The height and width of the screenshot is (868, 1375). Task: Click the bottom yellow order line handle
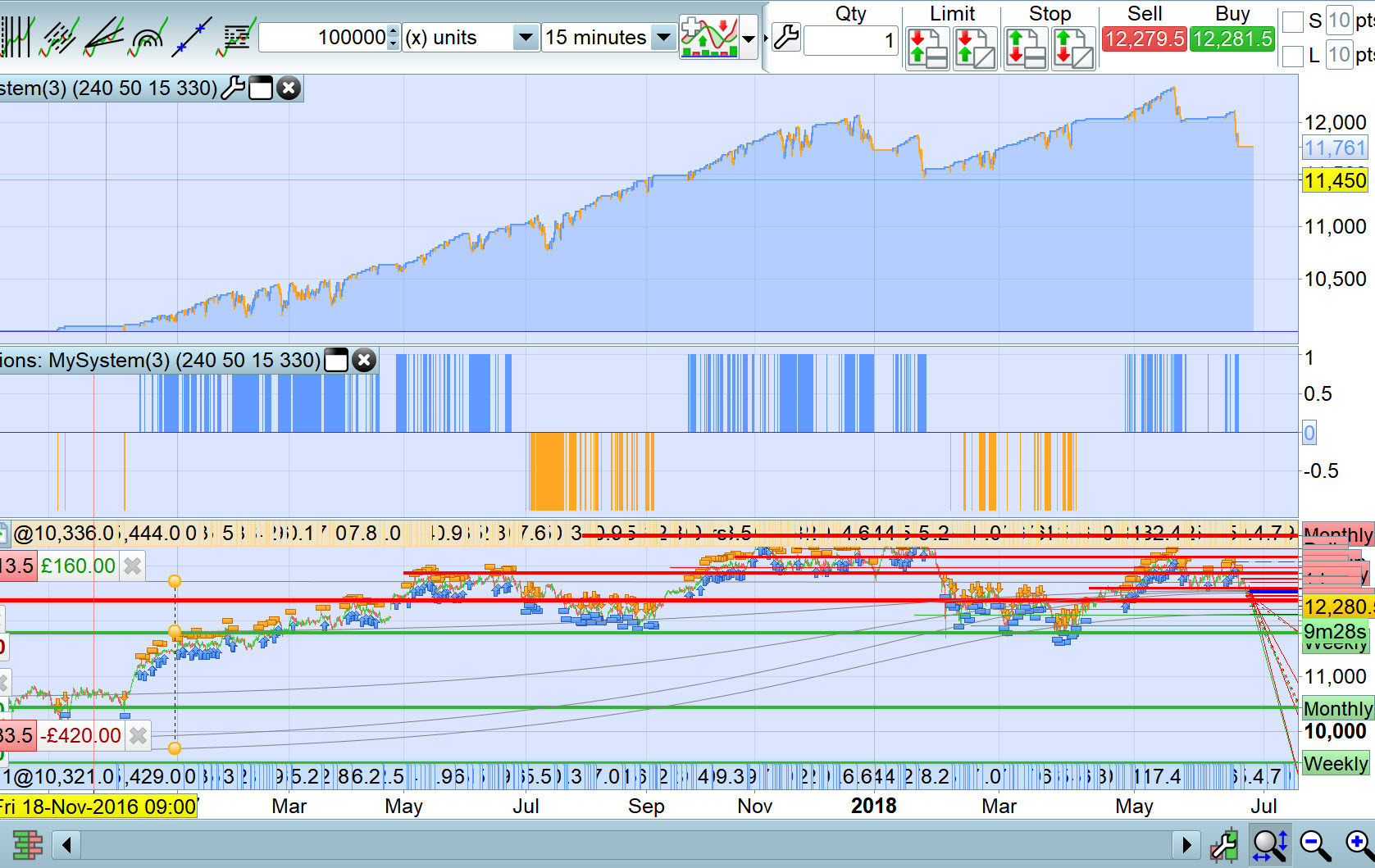click(175, 748)
